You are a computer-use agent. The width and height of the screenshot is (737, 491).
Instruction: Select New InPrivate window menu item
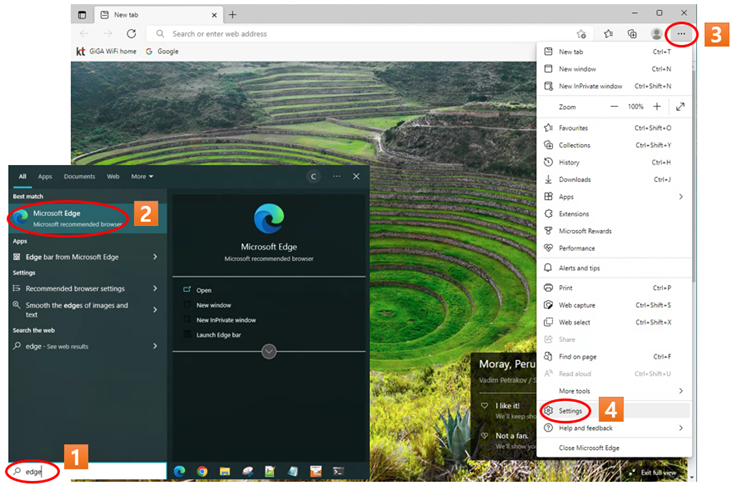coord(613,86)
